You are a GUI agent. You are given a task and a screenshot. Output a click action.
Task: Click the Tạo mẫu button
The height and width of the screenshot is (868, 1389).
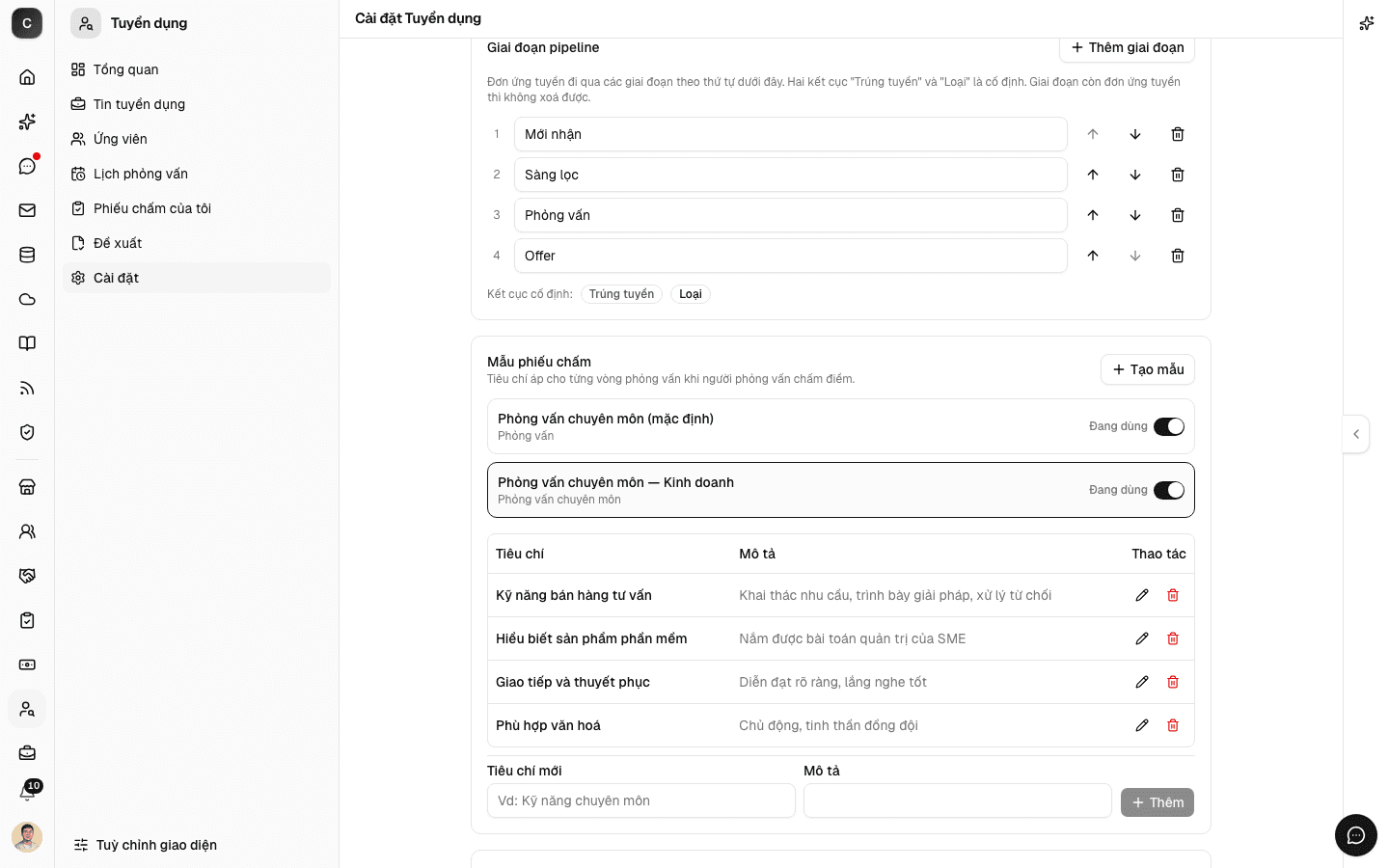pos(1148,369)
